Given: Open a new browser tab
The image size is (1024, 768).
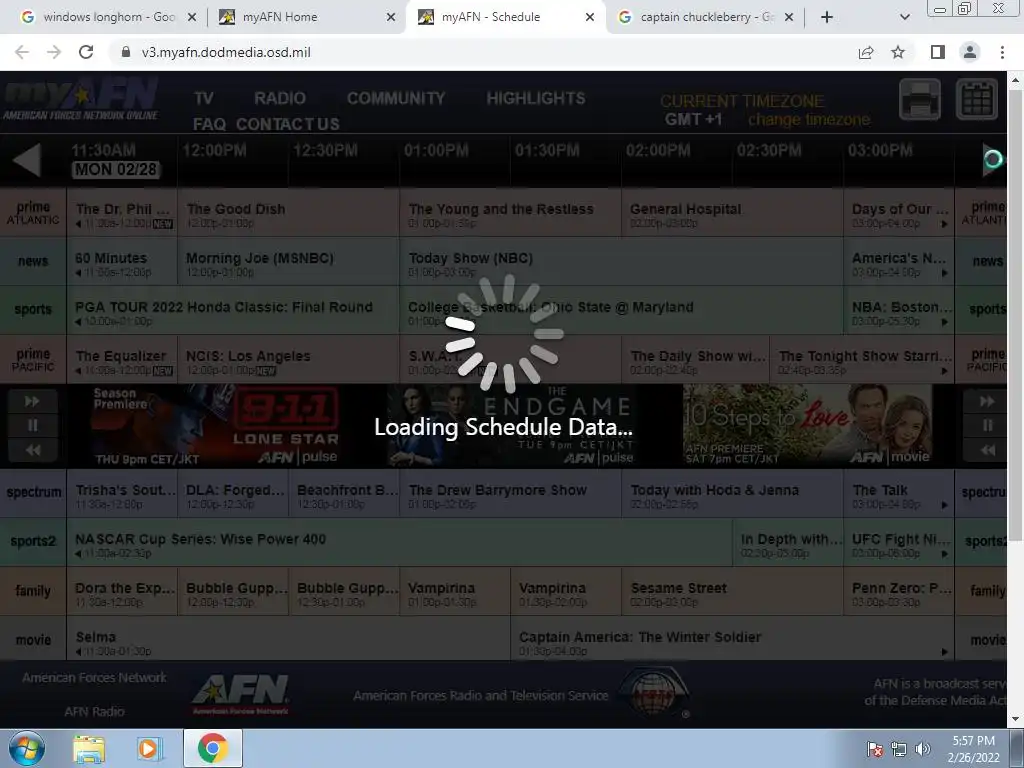Looking at the screenshot, I should tap(827, 17).
